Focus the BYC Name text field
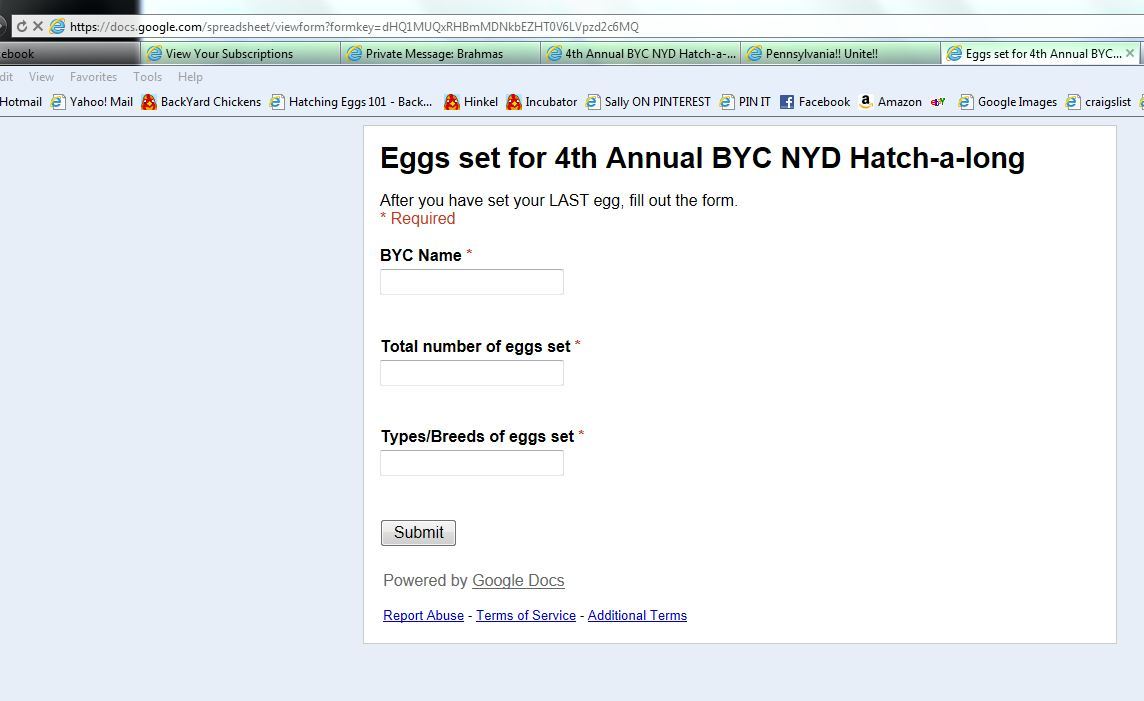Viewport: 1144px width, 701px height. pyautogui.click(x=472, y=282)
